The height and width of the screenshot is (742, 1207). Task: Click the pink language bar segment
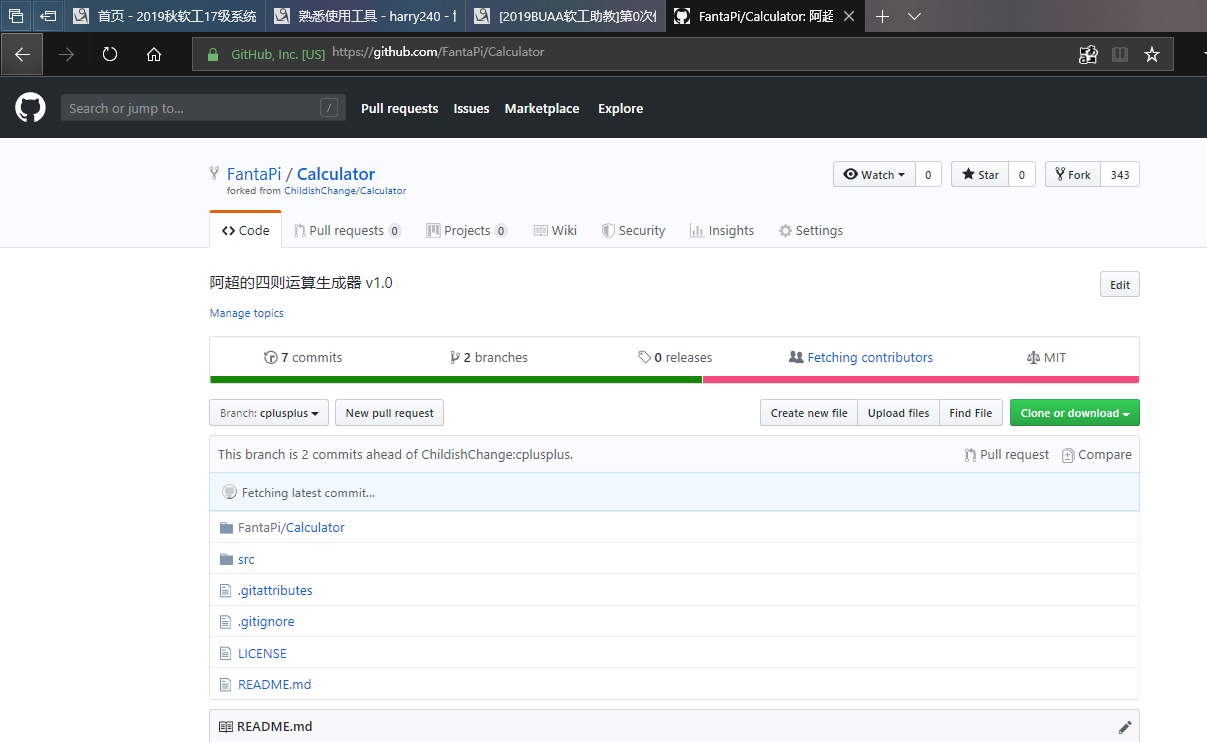point(921,380)
